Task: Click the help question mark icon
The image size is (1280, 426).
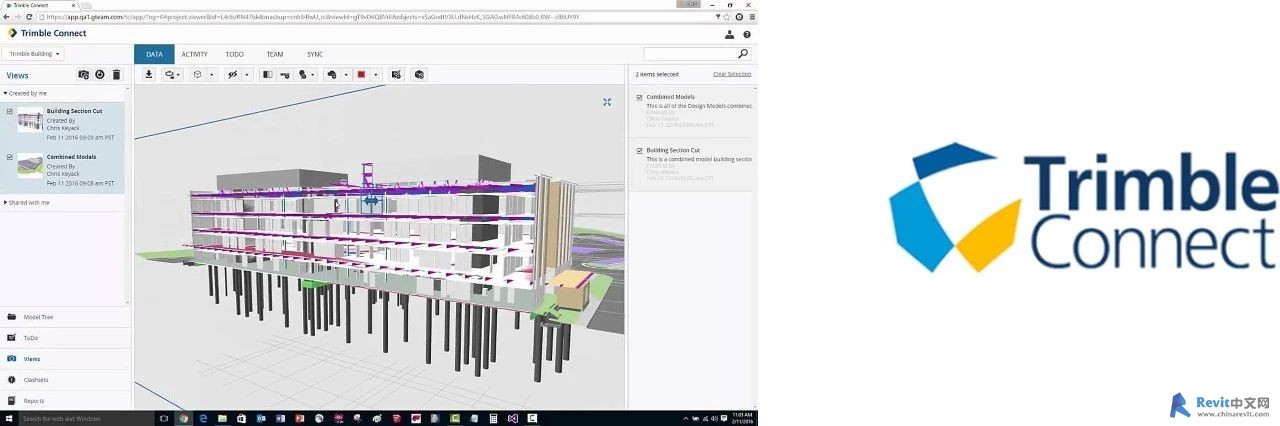Action: (747, 34)
